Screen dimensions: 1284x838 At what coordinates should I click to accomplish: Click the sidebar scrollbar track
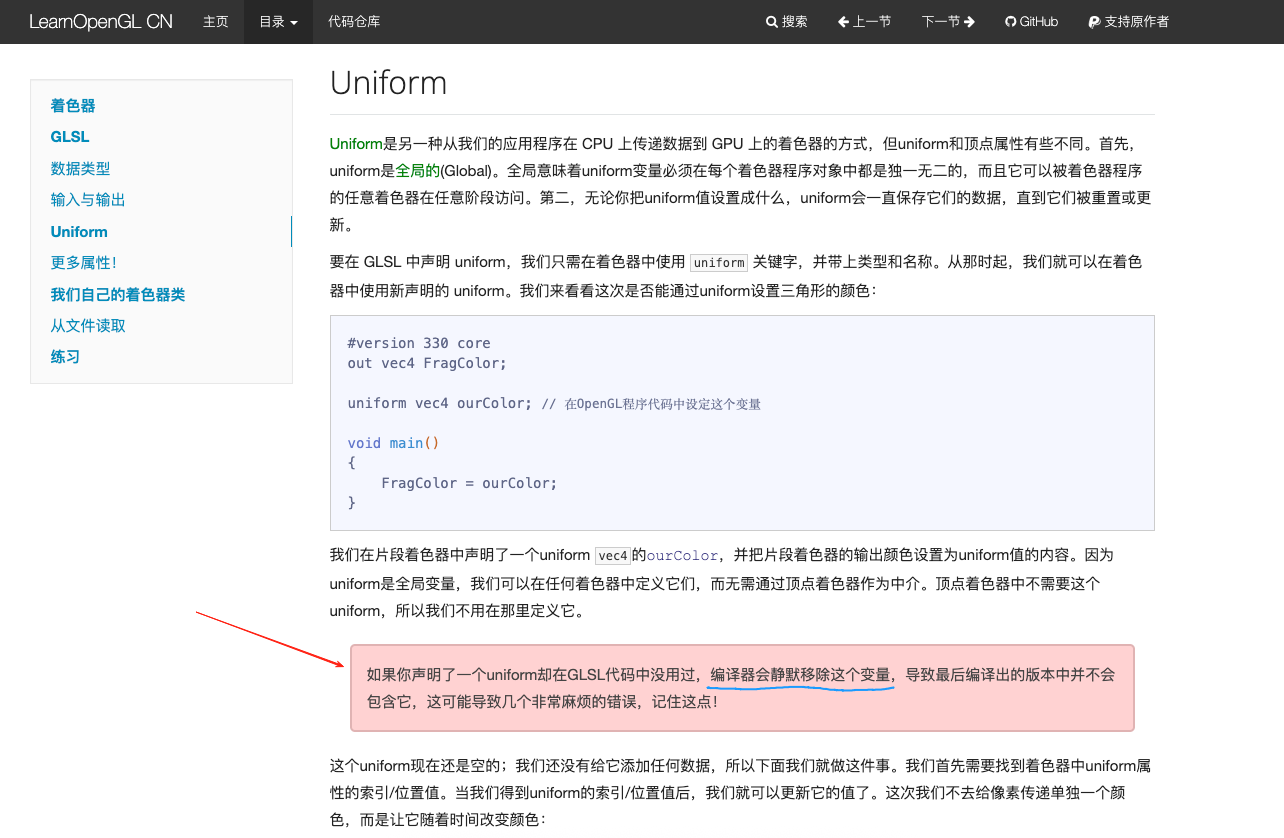coord(291,231)
